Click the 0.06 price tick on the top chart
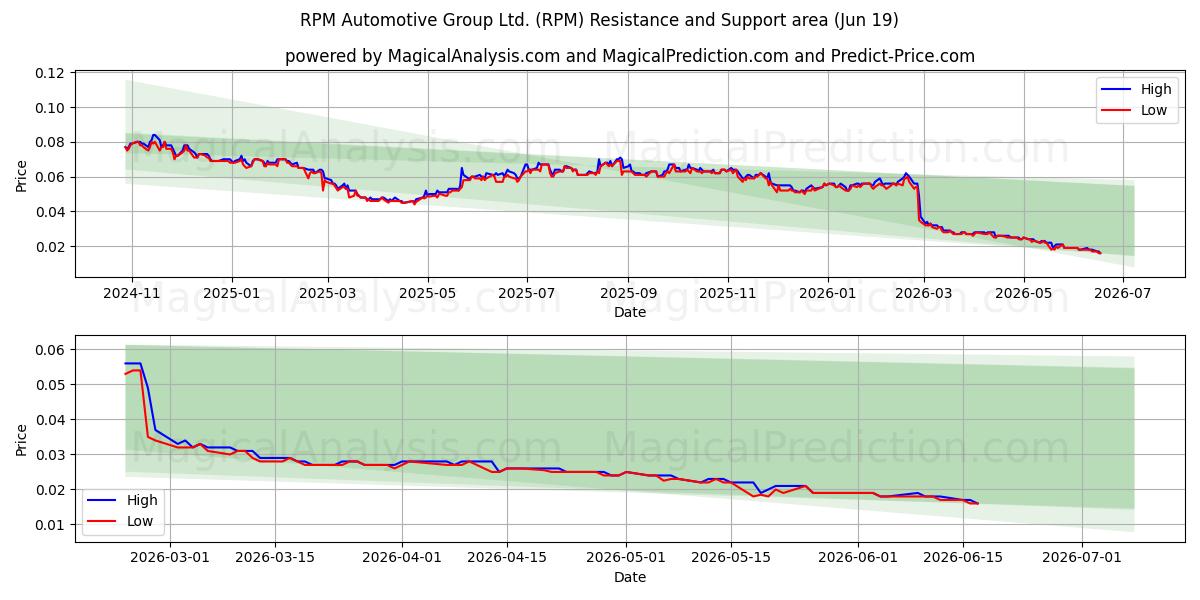This screenshot has height=600, width=1200. [x=49, y=177]
